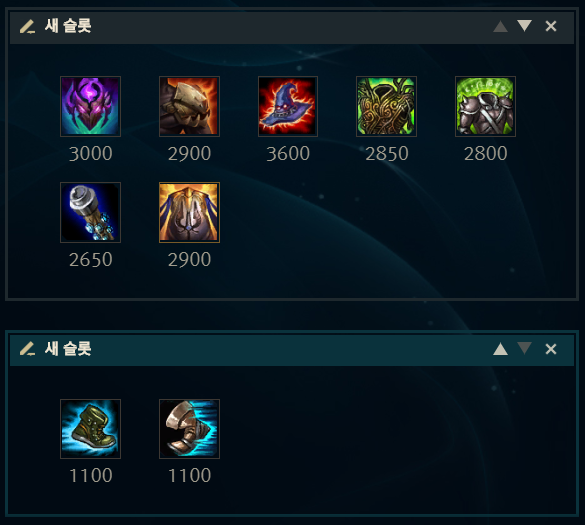585x525 pixels.
Task: Select the purple Abyssal Mask item icon
Action: (x=90, y=106)
